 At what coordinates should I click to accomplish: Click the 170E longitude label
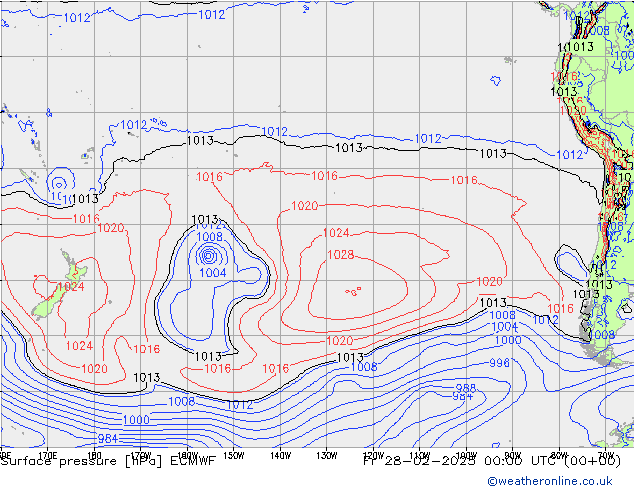(x=47, y=456)
